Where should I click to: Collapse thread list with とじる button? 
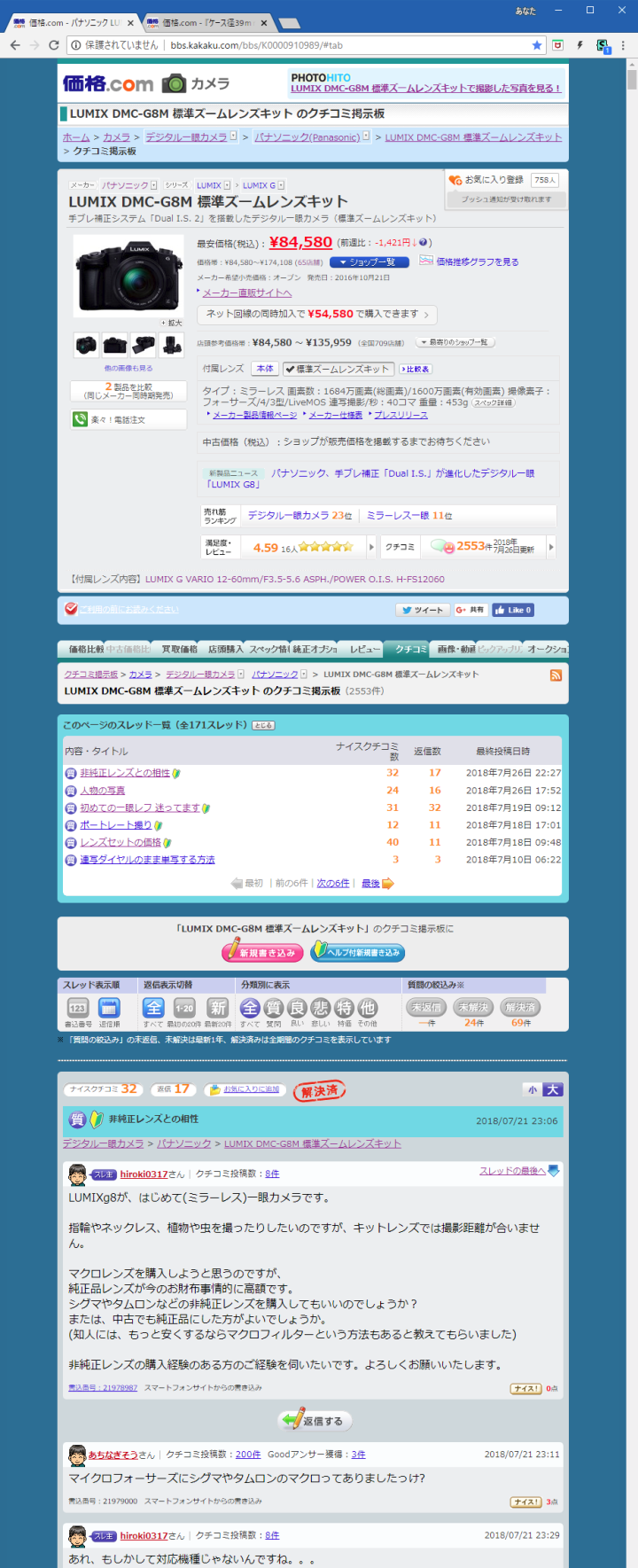(263, 725)
